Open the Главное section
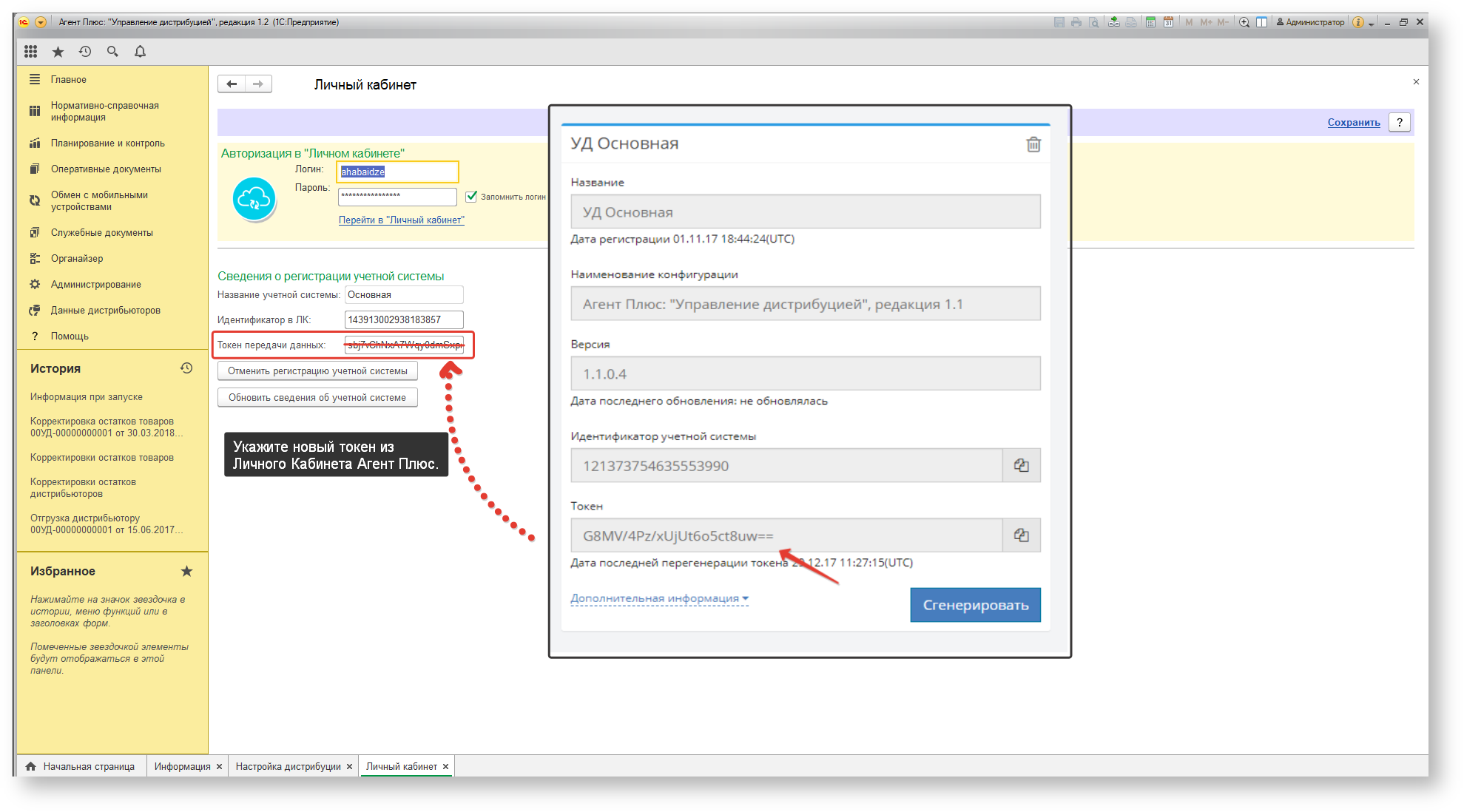Screen dimensions: 1464x812 pos(68,79)
